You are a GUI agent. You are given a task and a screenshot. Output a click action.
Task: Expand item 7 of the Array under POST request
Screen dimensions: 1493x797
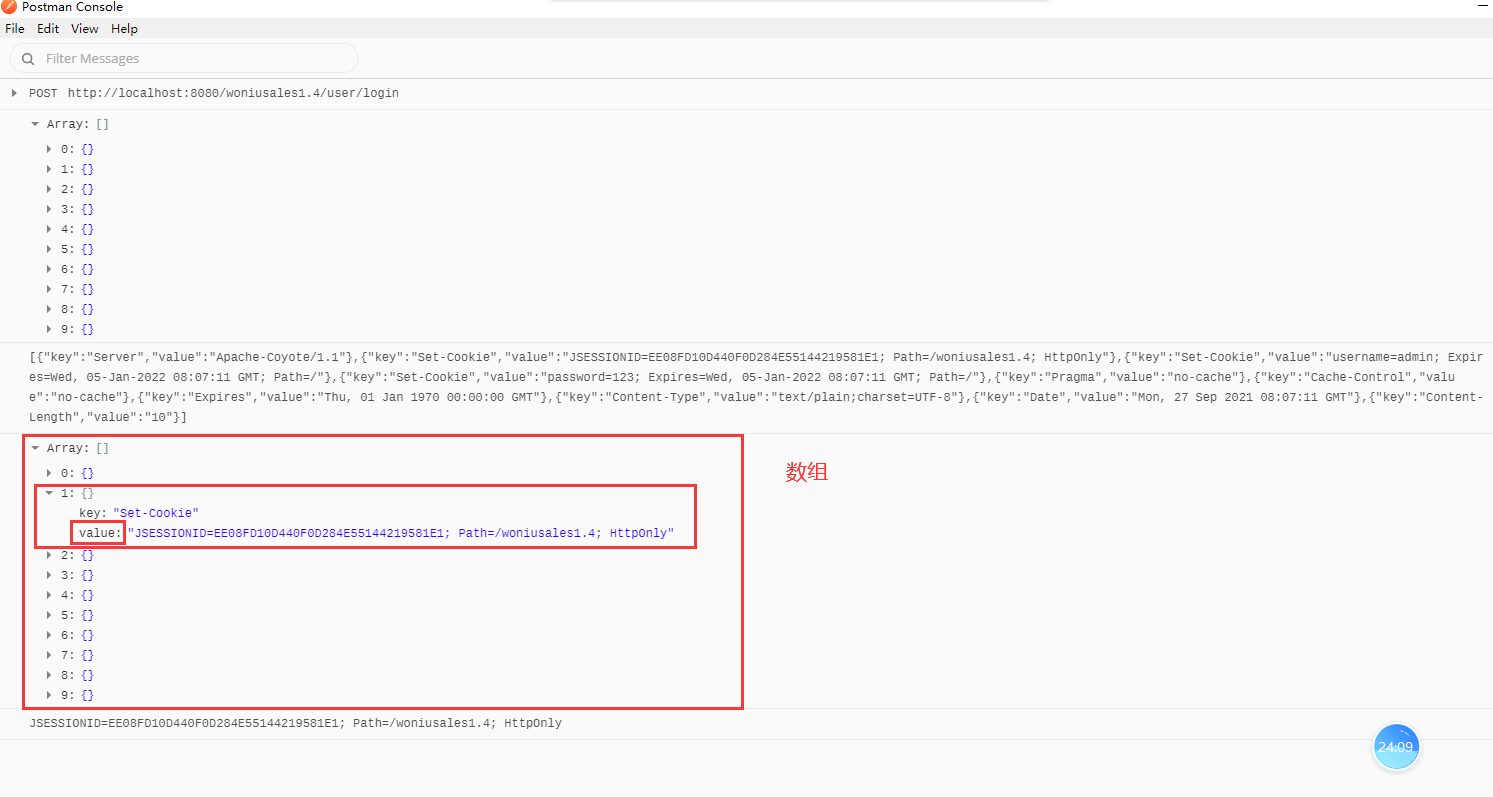point(49,289)
